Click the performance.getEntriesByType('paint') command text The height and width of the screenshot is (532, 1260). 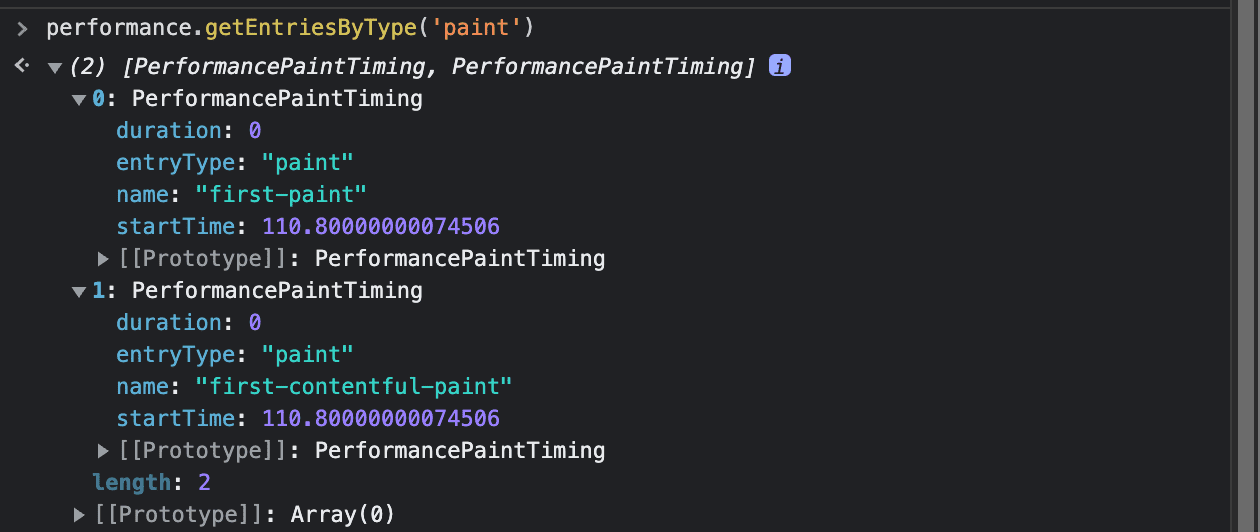tap(290, 28)
